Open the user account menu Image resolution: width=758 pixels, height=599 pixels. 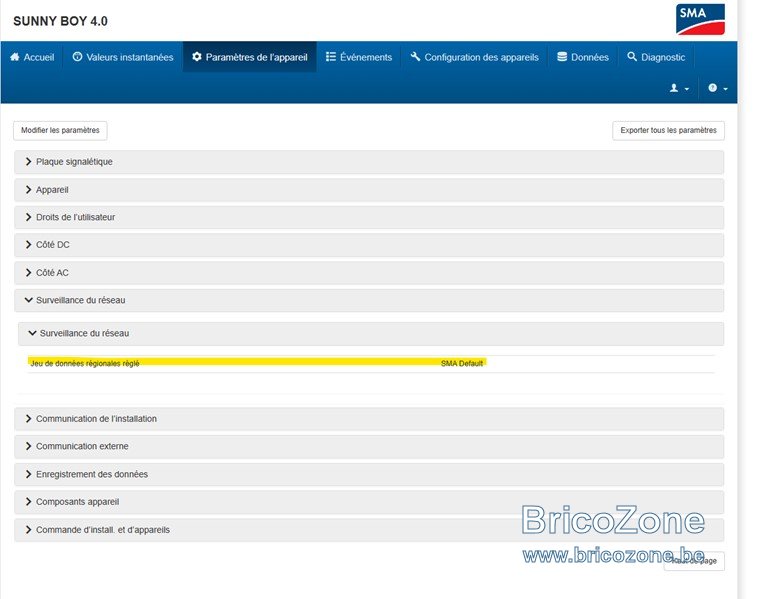pos(679,88)
